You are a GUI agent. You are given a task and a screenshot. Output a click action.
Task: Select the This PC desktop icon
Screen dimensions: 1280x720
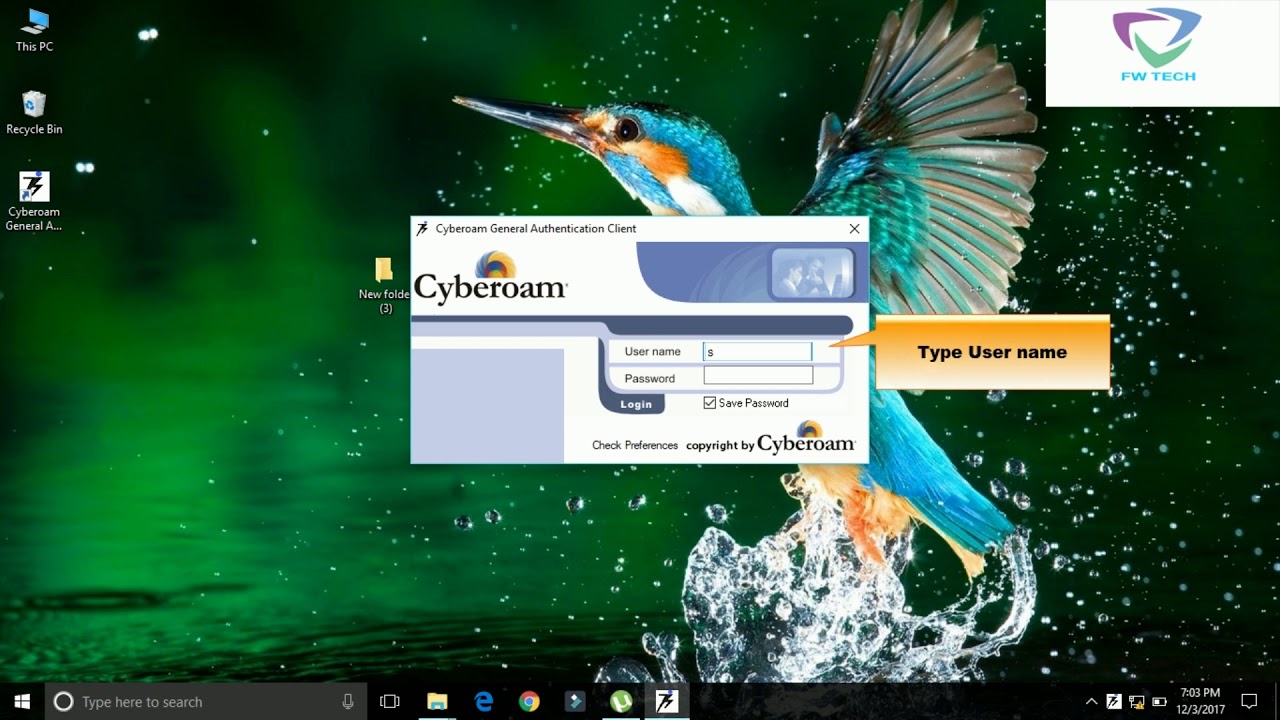(x=34, y=30)
